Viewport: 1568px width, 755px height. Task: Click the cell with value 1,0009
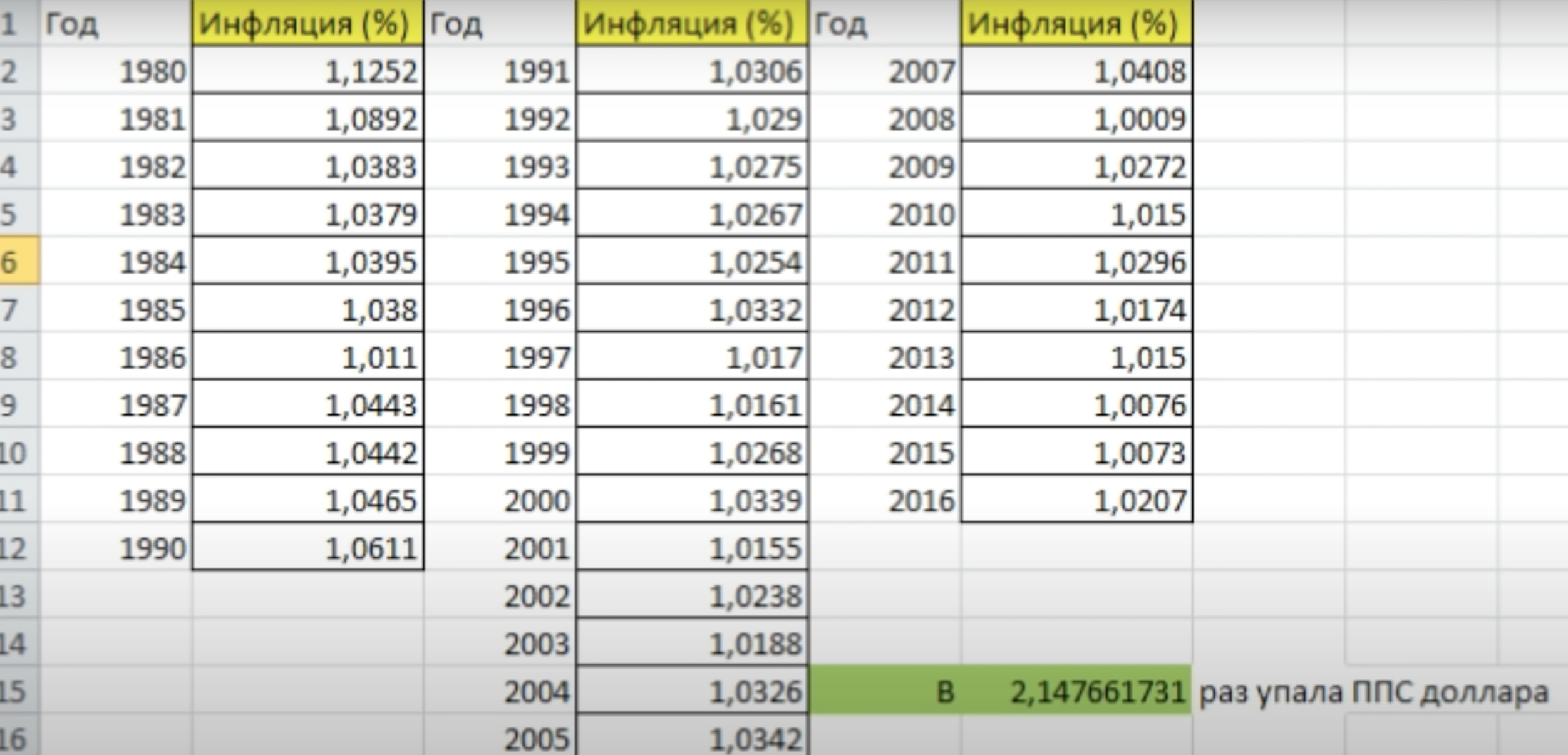coord(1076,118)
